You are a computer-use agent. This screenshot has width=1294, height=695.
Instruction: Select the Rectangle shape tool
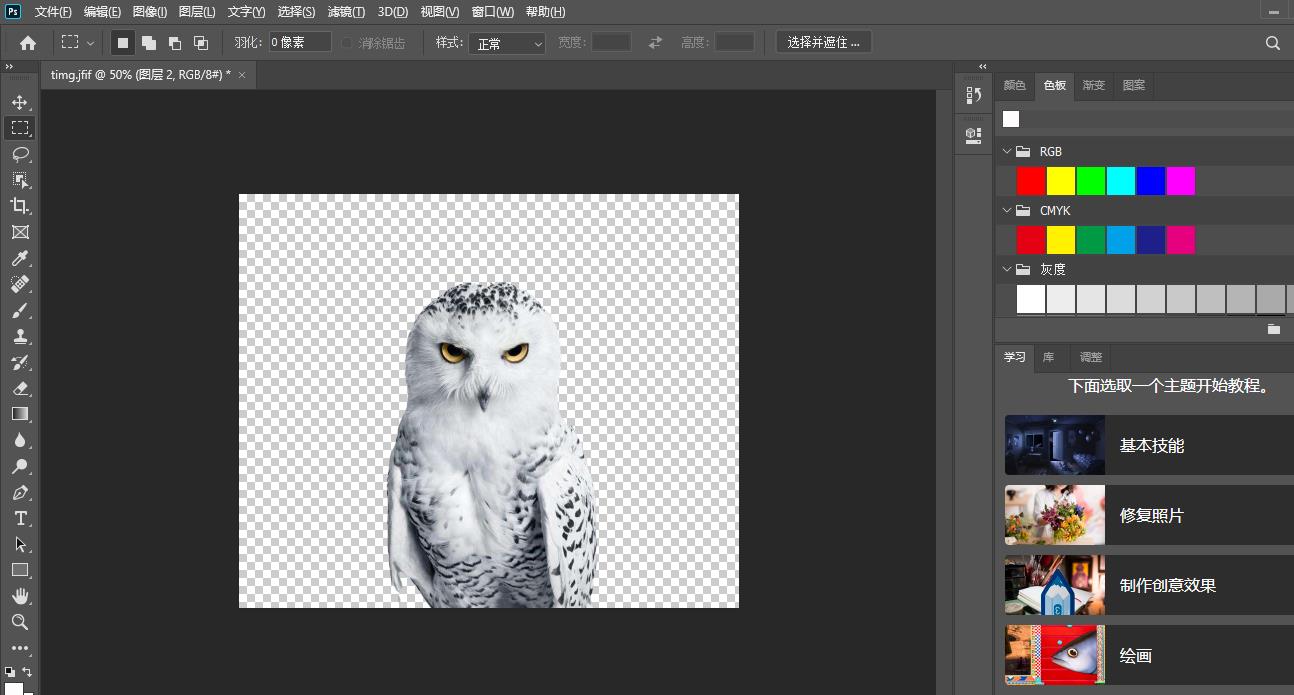point(20,570)
